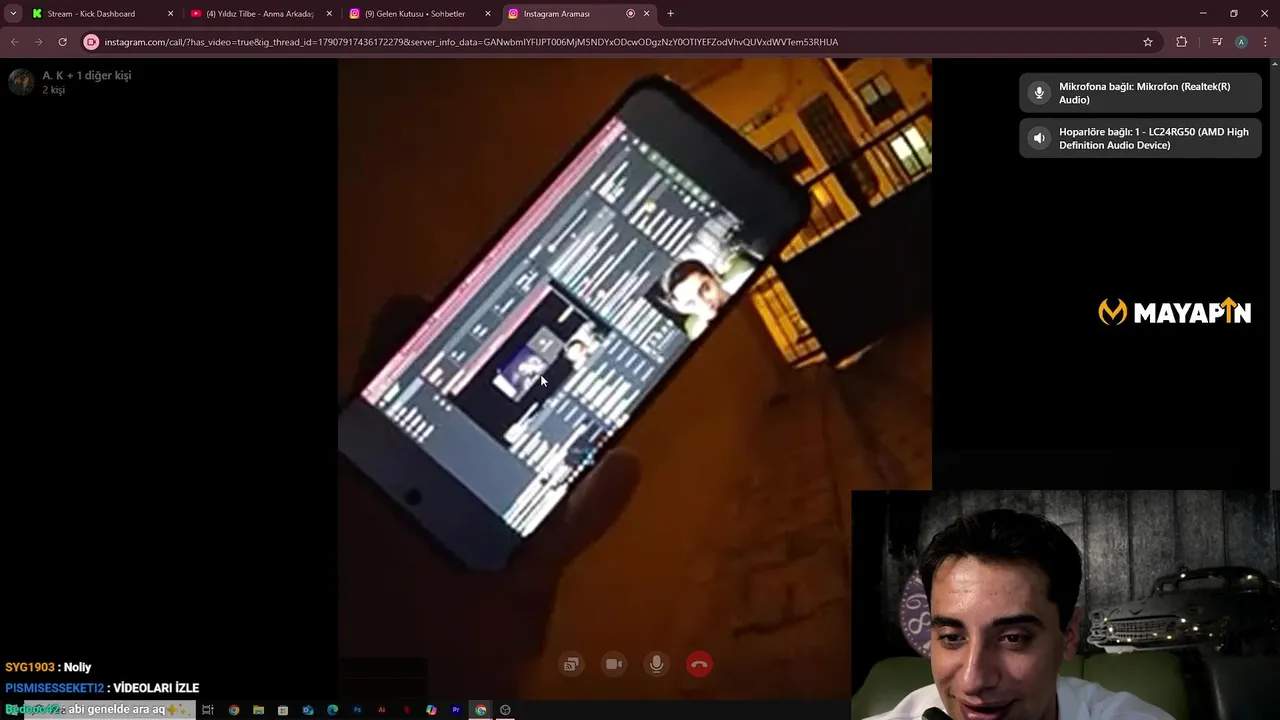Open OBS Studio from taskbar

(x=505, y=710)
